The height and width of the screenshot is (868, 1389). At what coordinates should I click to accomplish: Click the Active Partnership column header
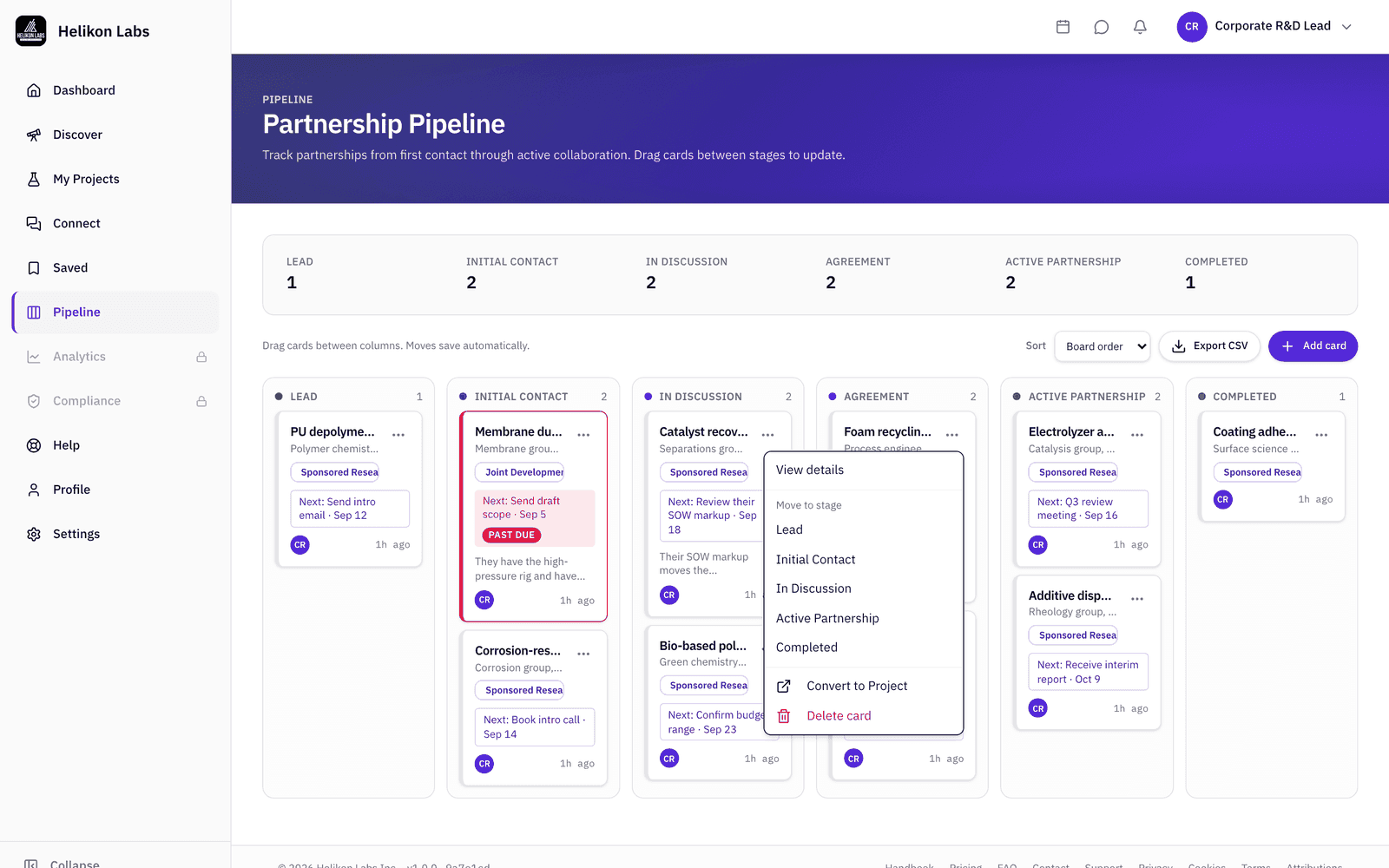pos(1087,397)
